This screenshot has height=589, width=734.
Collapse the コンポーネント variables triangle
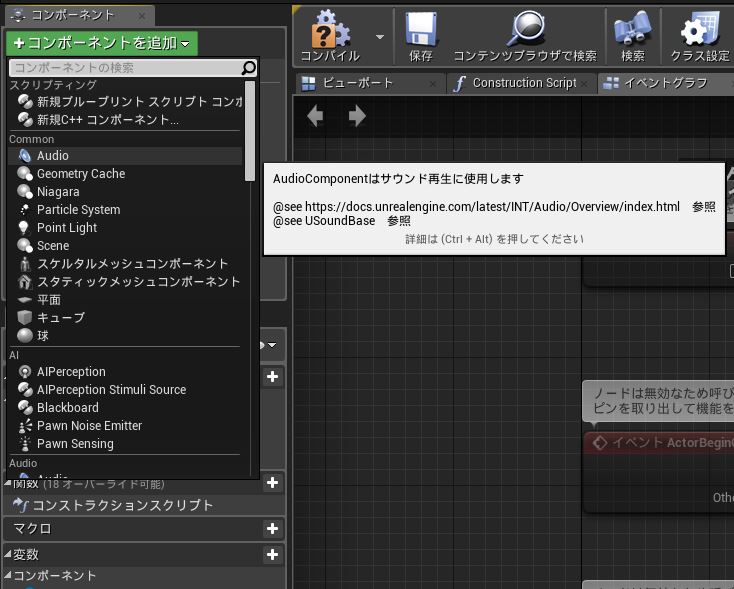[x=7, y=574]
